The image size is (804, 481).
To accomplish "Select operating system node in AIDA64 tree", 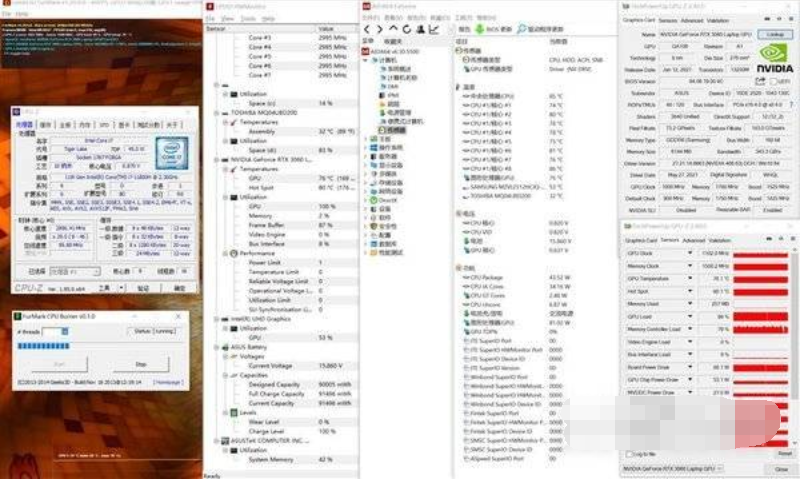I will click(x=385, y=148).
